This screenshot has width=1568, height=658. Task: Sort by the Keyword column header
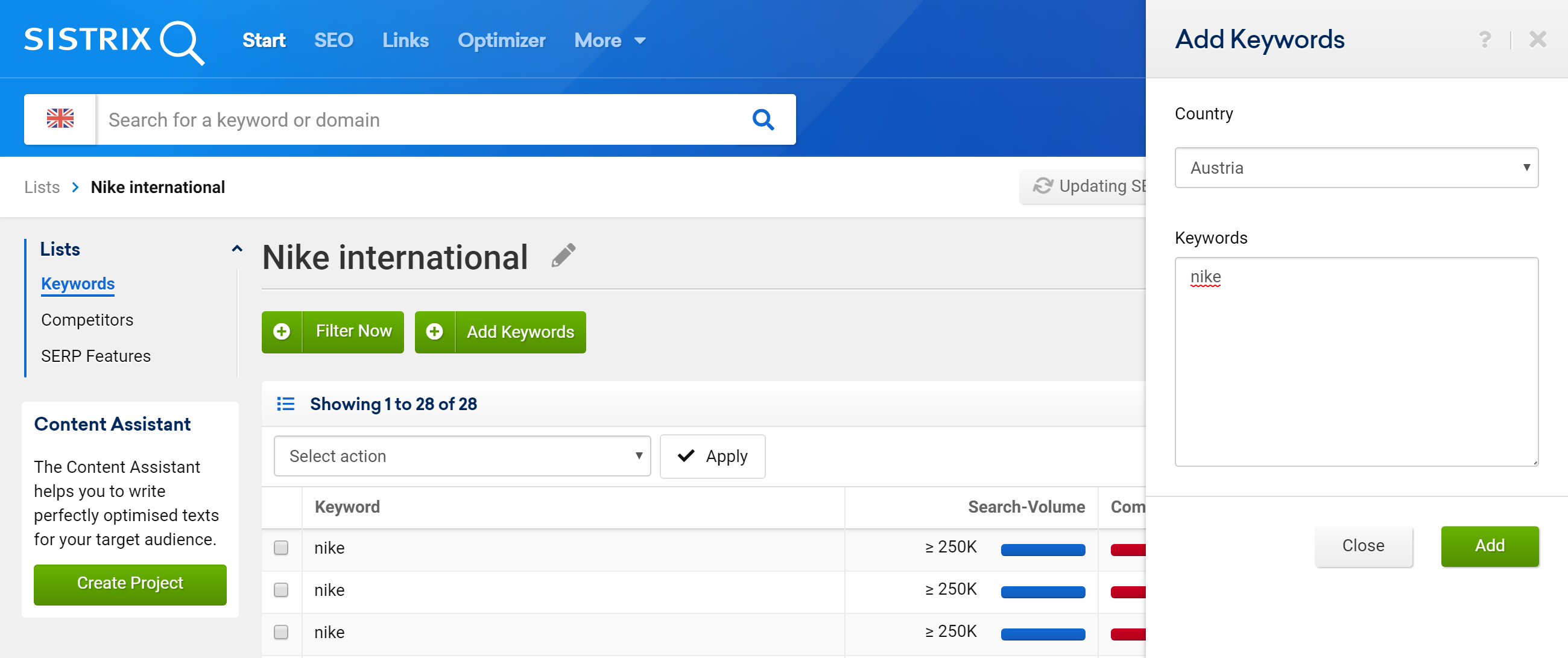[347, 507]
